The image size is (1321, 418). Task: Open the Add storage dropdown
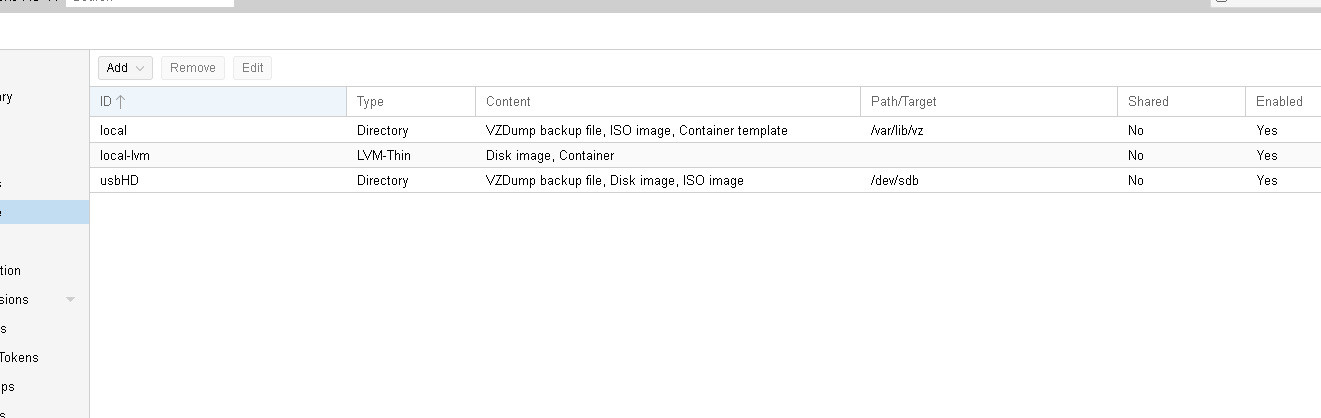pos(125,68)
